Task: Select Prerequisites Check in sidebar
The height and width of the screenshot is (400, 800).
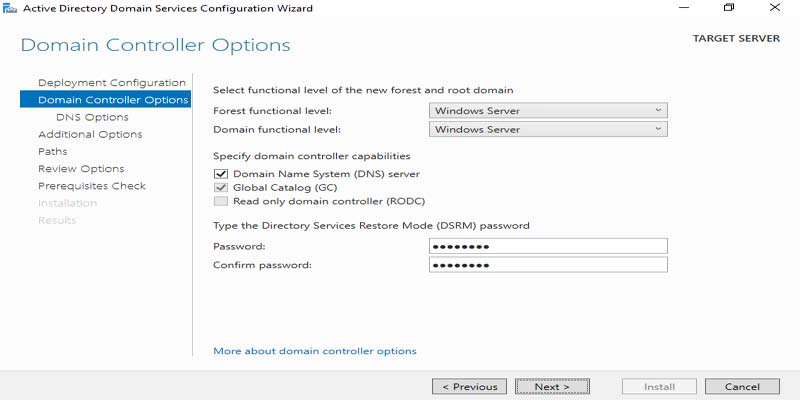Action: pos(91,186)
